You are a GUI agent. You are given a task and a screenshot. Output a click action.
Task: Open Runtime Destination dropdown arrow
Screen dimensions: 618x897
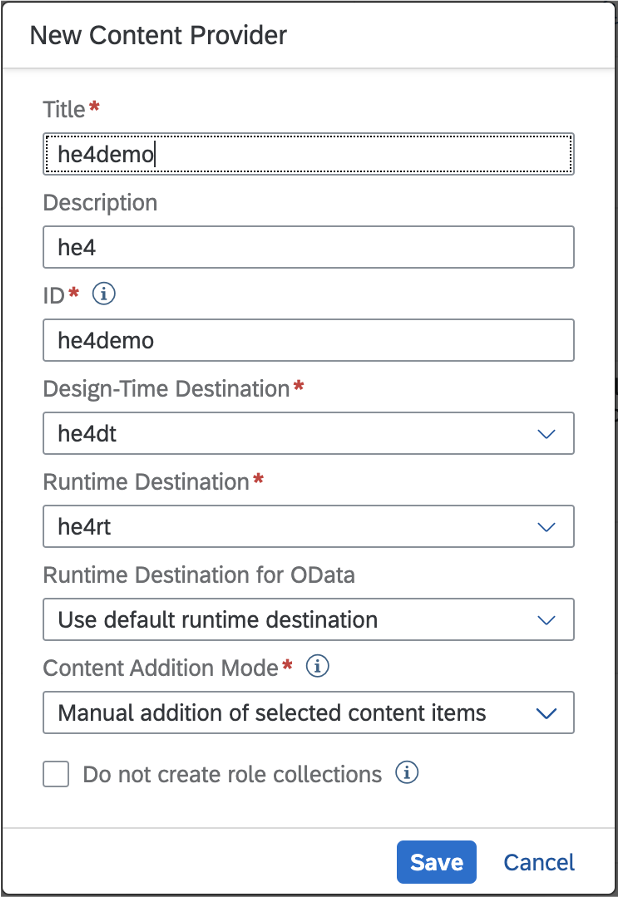(546, 527)
